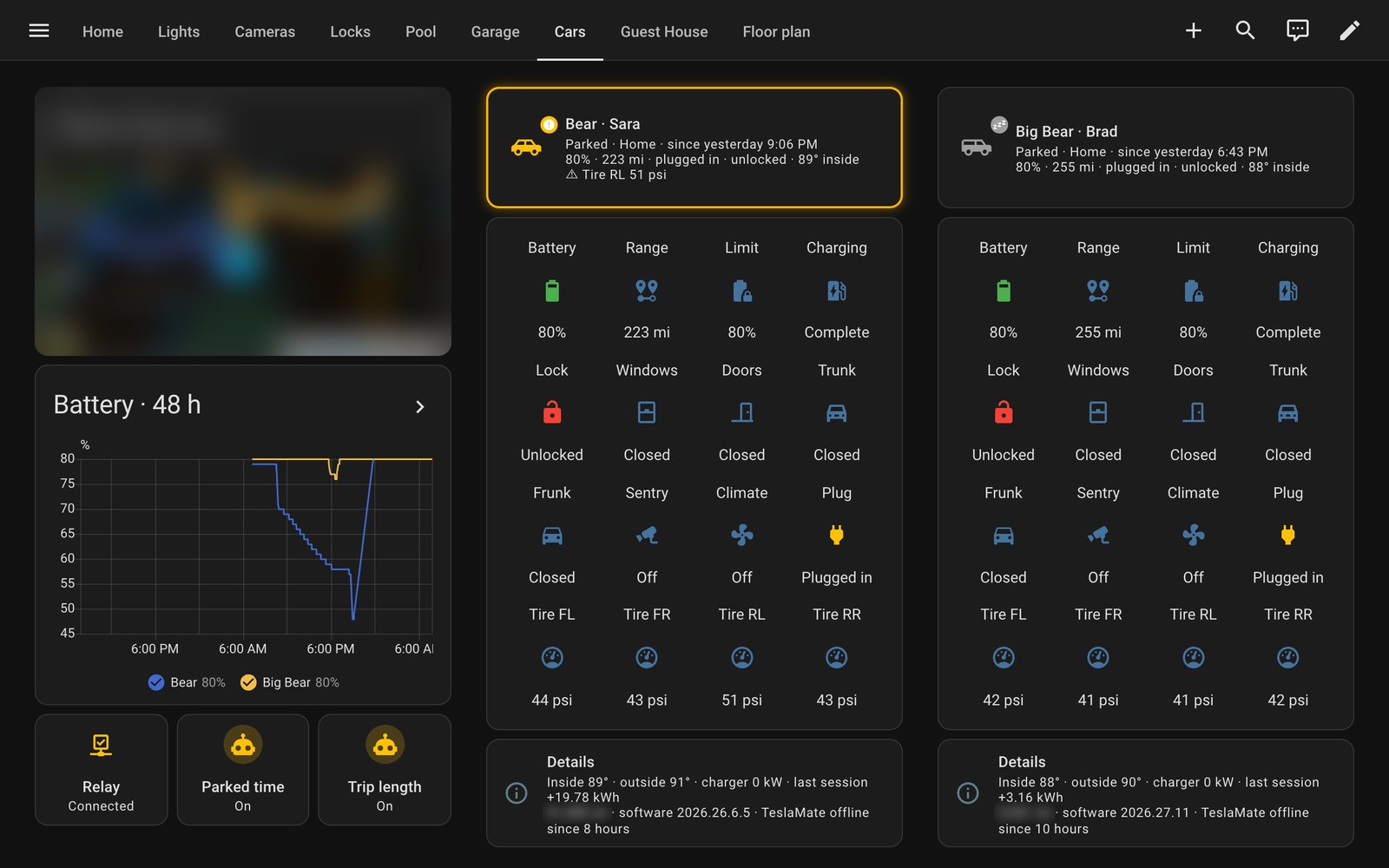Screen dimensions: 1389x868
Task: Click Bear's Charging Complete status text
Action: click(836, 332)
